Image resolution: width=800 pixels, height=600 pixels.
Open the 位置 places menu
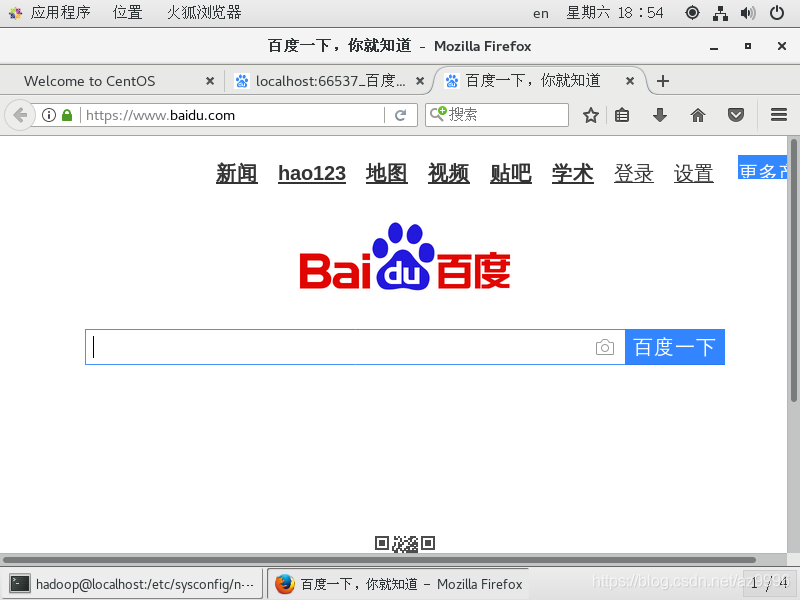(x=128, y=13)
